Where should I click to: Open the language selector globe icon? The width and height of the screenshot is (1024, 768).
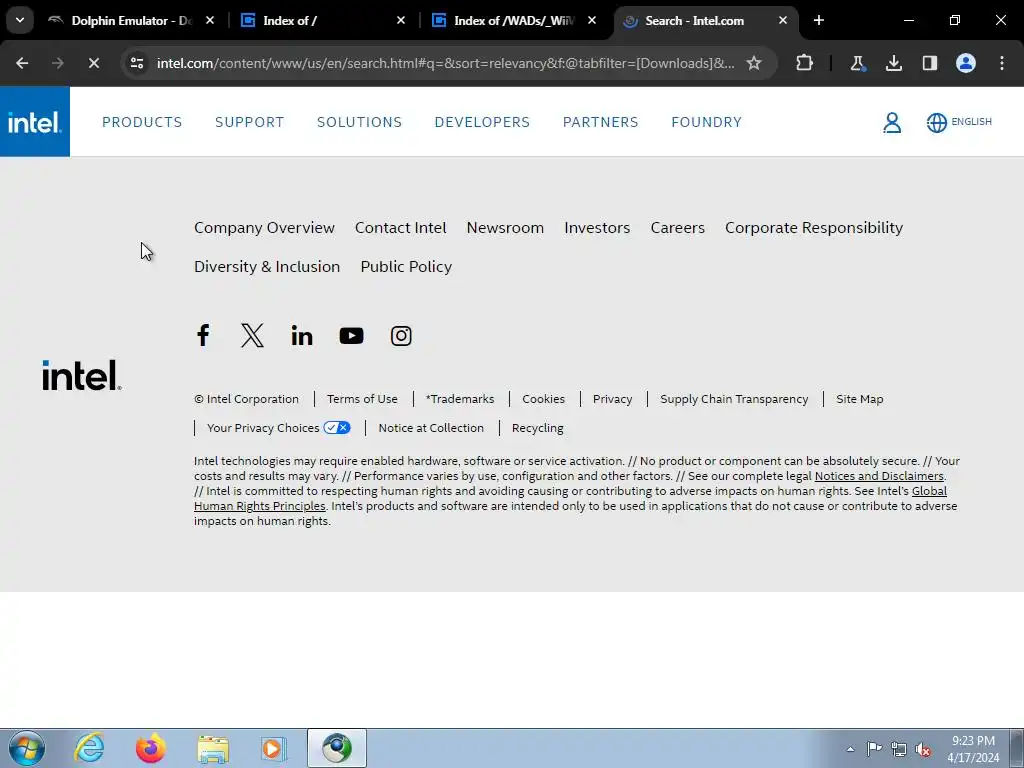(936, 122)
